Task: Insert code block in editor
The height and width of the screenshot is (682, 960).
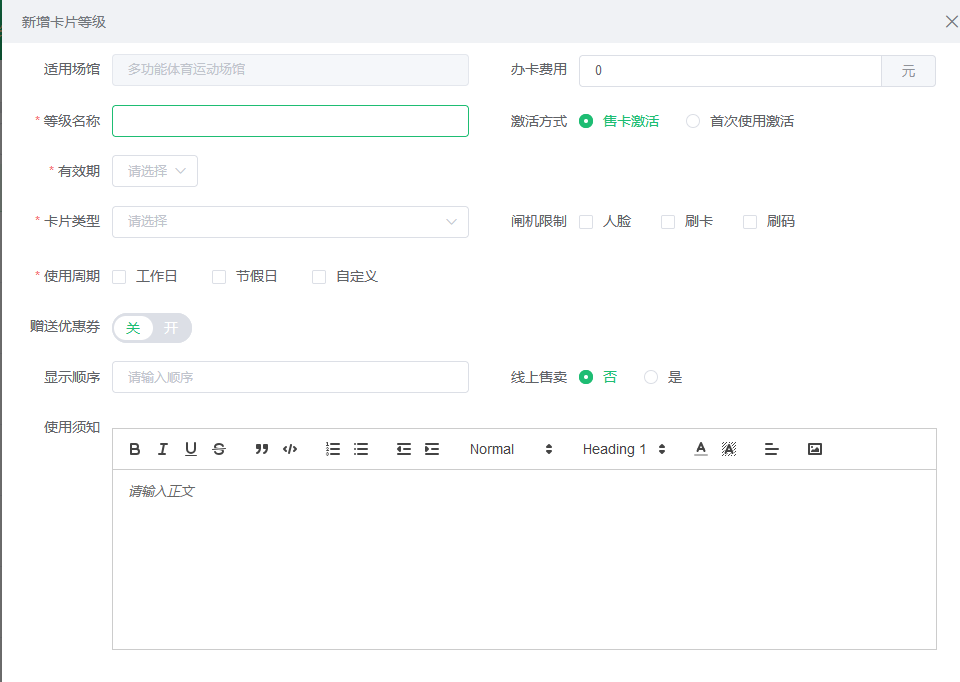Action: coord(290,449)
